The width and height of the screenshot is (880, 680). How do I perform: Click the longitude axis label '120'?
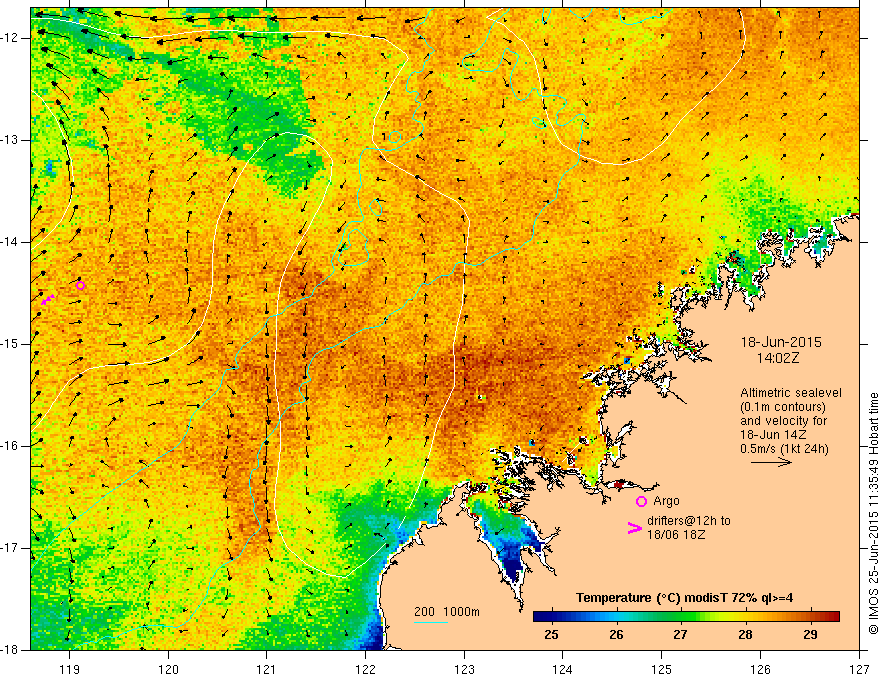[168, 669]
